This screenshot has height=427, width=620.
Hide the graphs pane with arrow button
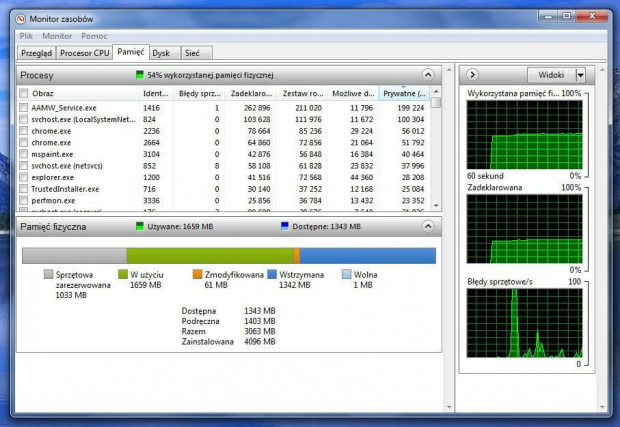[472, 75]
